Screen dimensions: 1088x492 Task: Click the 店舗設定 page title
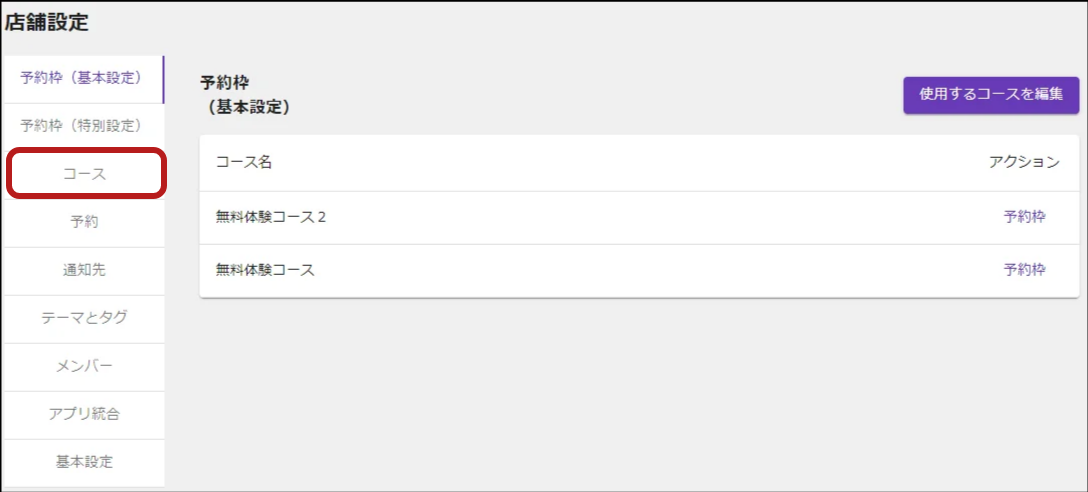(x=46, y=23)
